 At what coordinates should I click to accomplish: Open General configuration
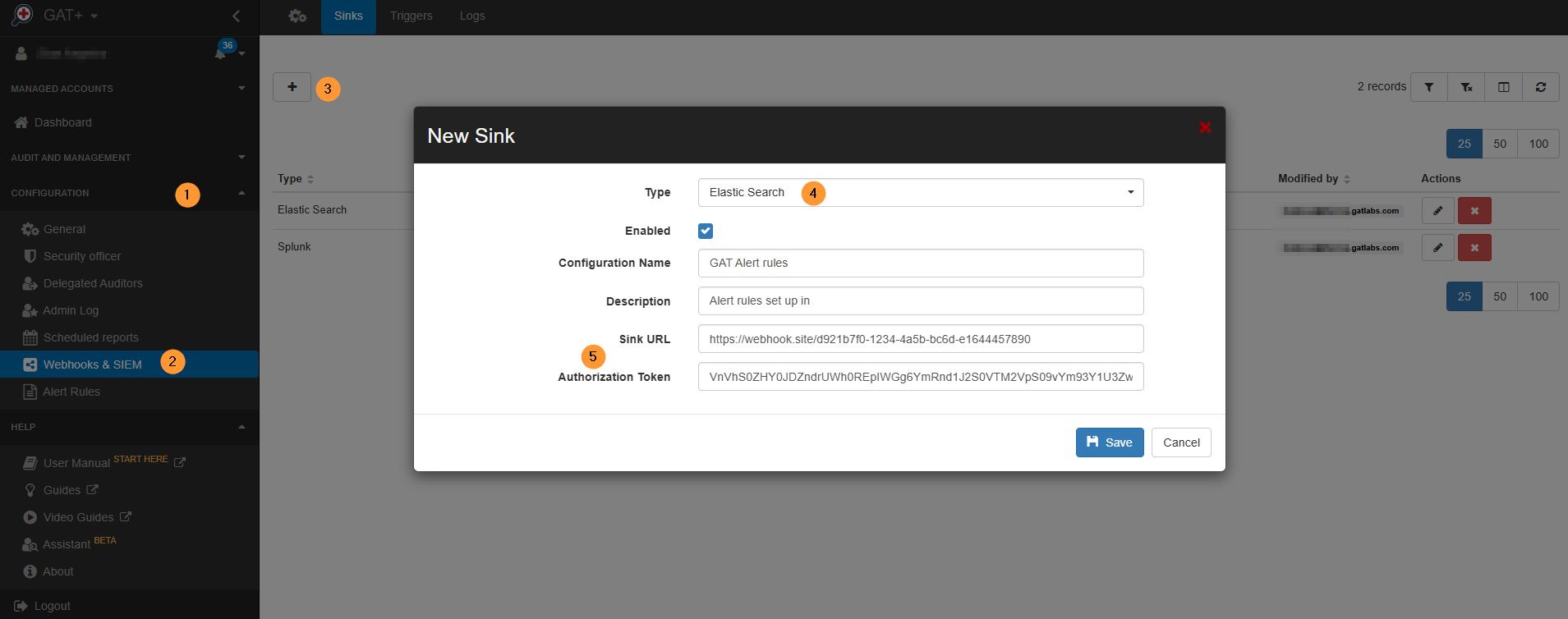click(x=54, y=229)
